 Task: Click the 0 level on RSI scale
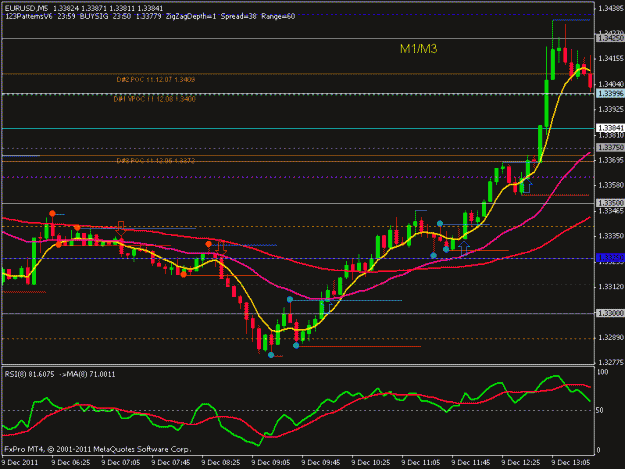(x=599, y=450)
